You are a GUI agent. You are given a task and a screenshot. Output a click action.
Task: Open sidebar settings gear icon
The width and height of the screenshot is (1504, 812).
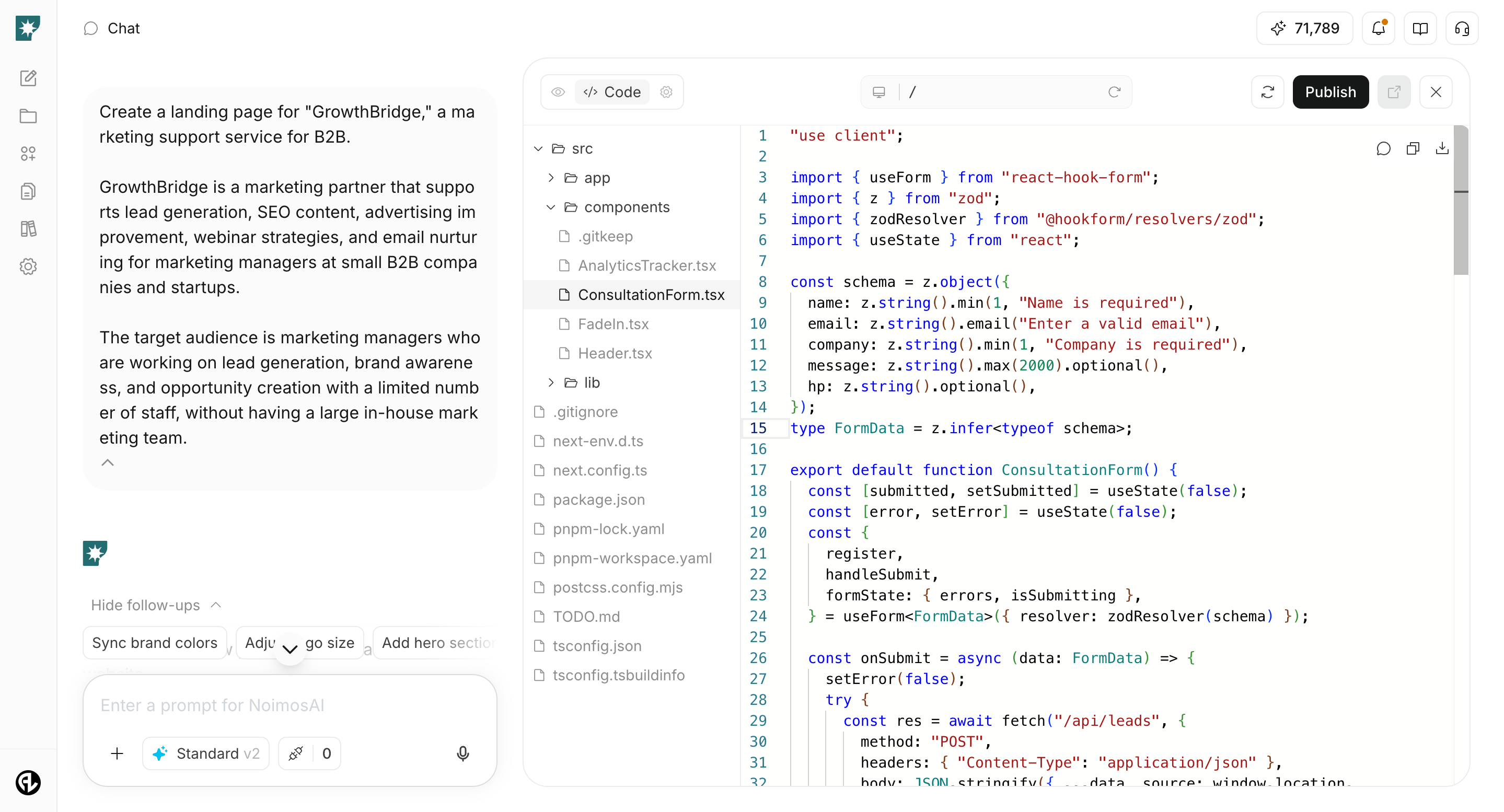[28, 267]
